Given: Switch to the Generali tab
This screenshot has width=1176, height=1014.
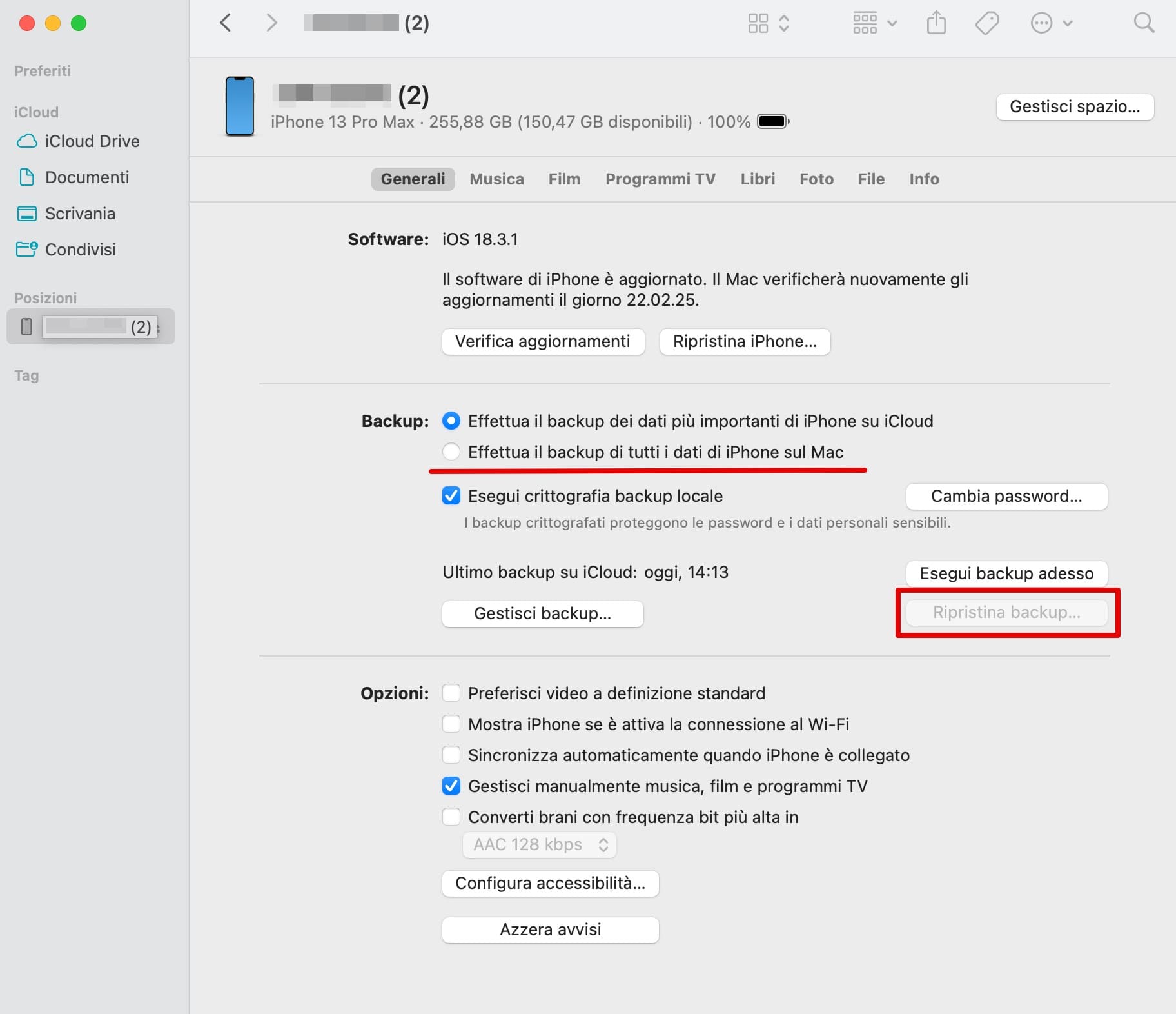Looking at the screenshot, I should click(413, 179).
